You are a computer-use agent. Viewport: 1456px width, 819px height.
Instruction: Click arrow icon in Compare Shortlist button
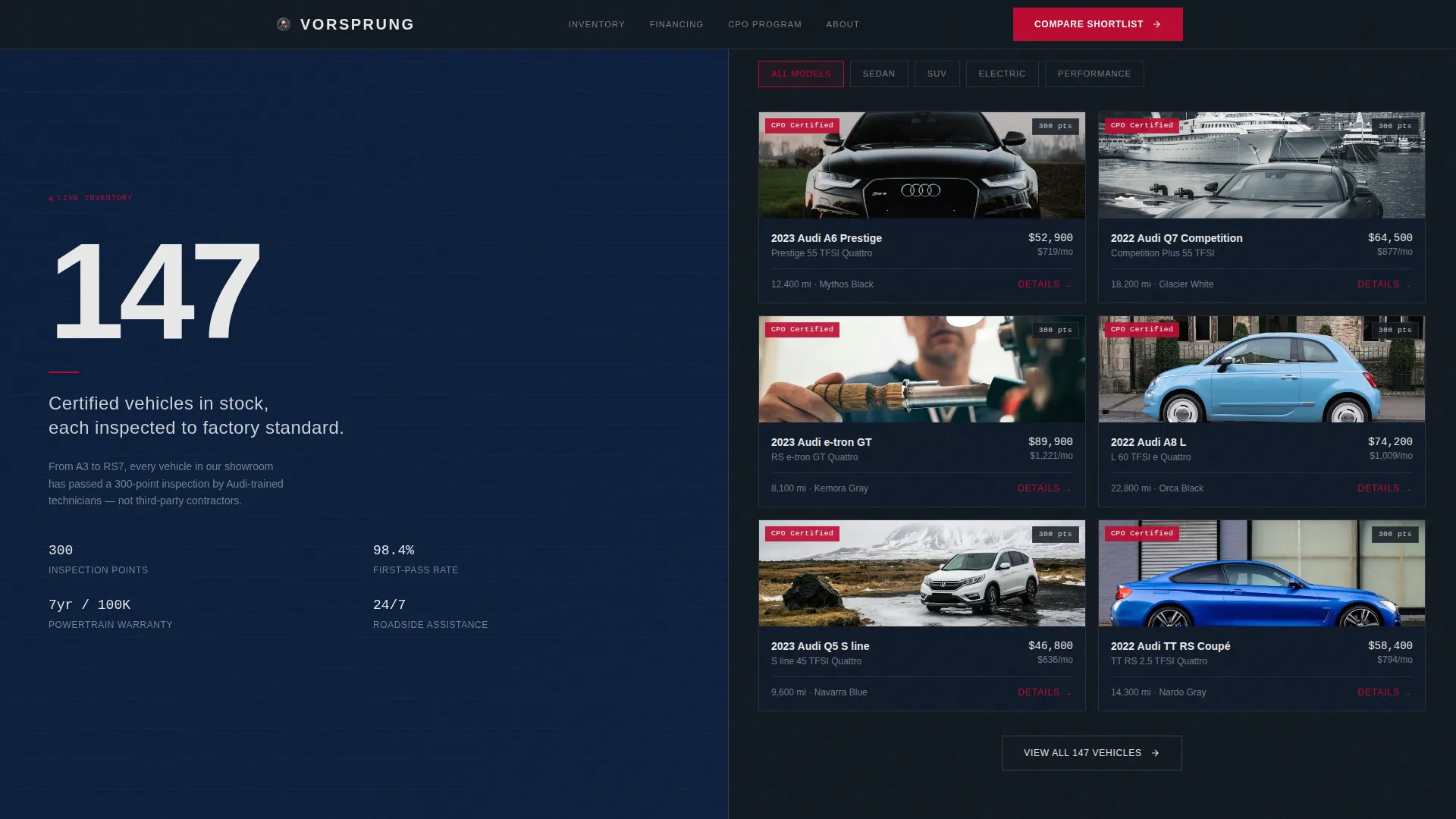(x=1156, y=24)
